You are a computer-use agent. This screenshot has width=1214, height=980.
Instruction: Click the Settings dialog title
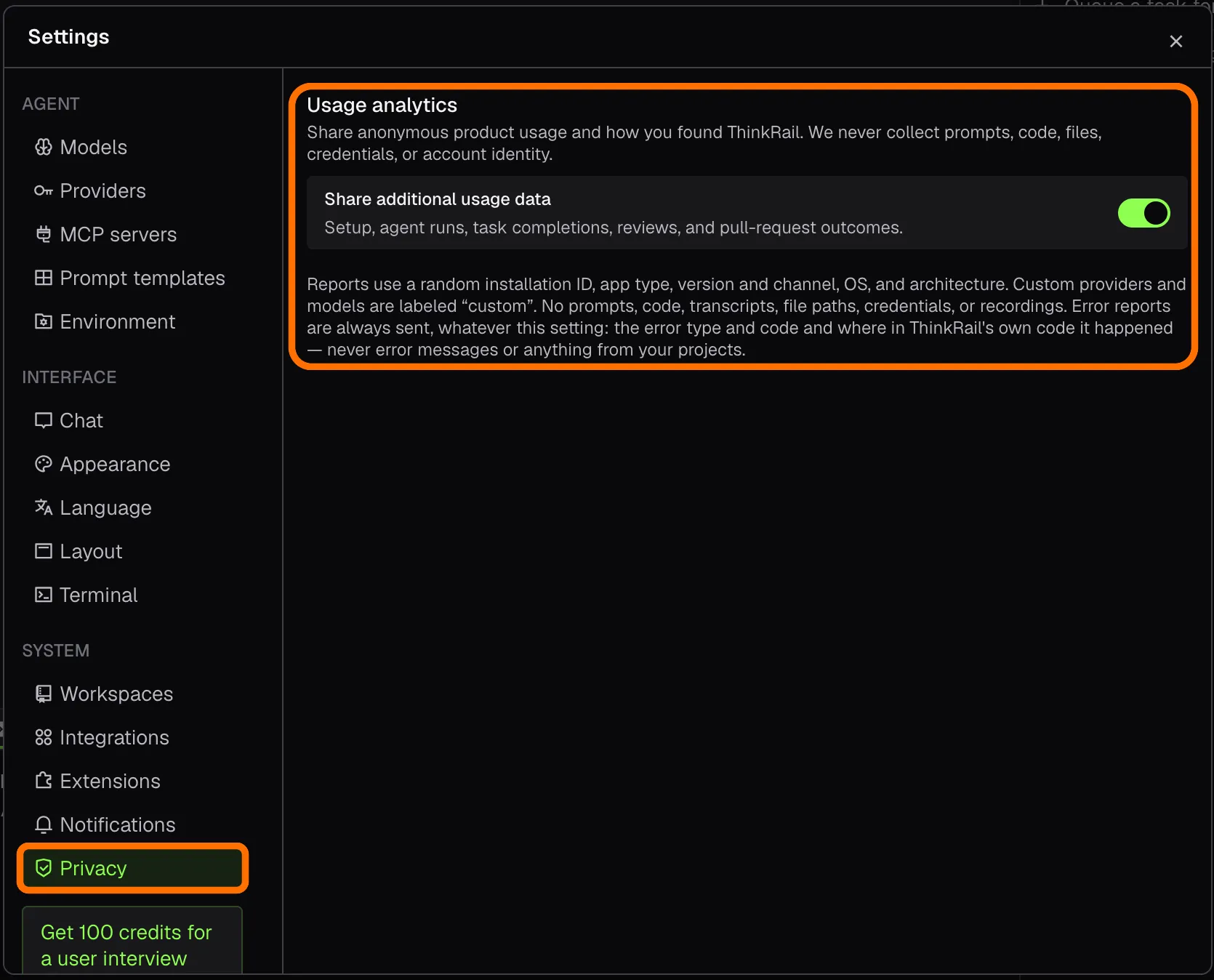coord(68,36)
